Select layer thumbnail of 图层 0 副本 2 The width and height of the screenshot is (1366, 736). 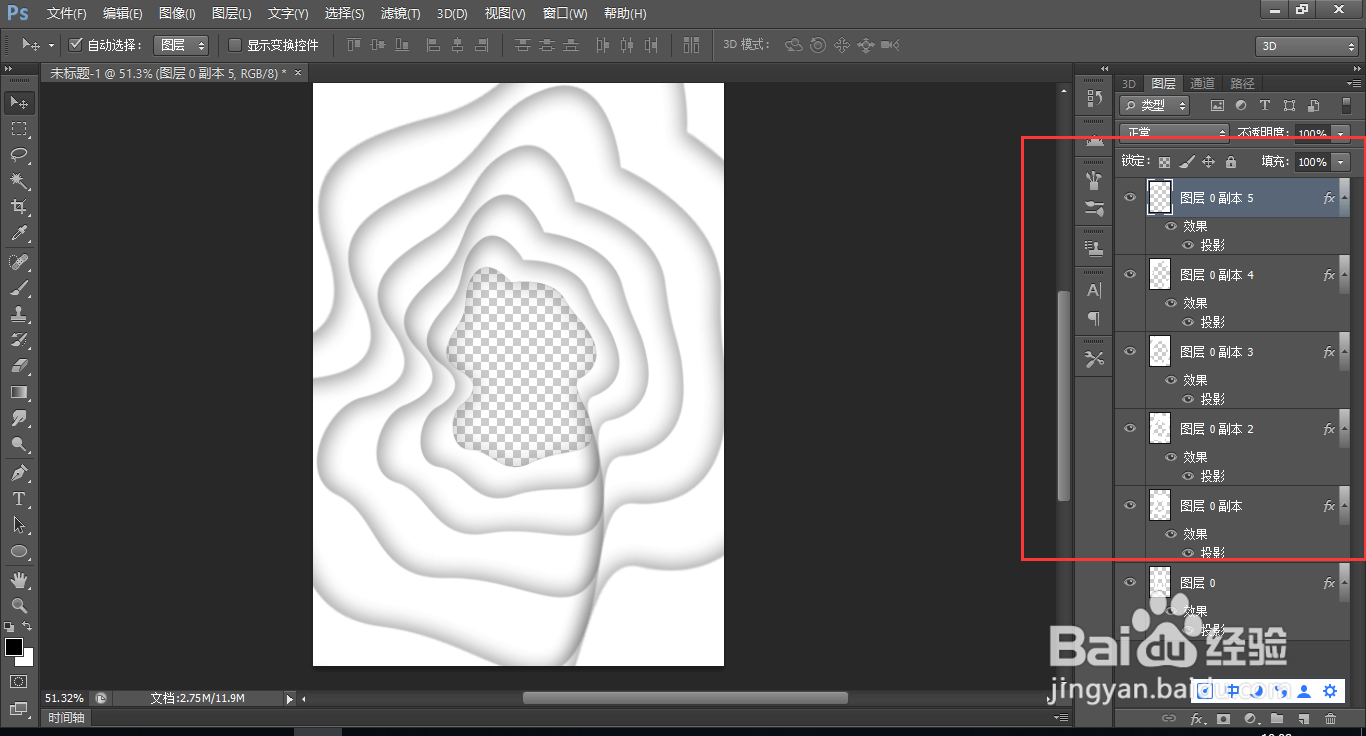(1160, 428)
